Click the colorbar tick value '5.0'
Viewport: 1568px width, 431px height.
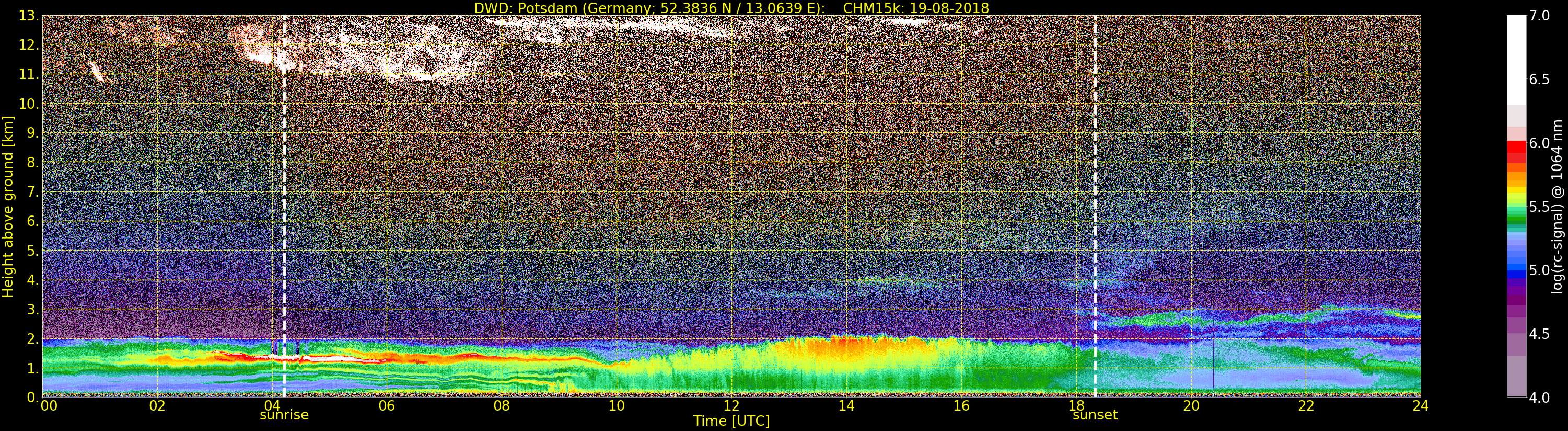[1539, 270]
